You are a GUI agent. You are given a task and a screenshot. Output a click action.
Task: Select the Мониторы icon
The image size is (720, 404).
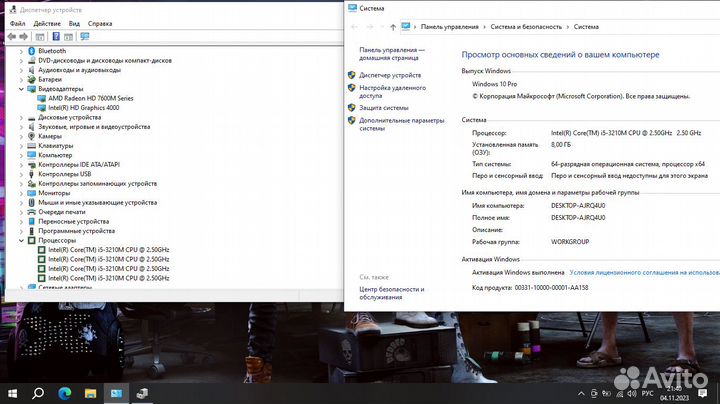click(31, 193)
